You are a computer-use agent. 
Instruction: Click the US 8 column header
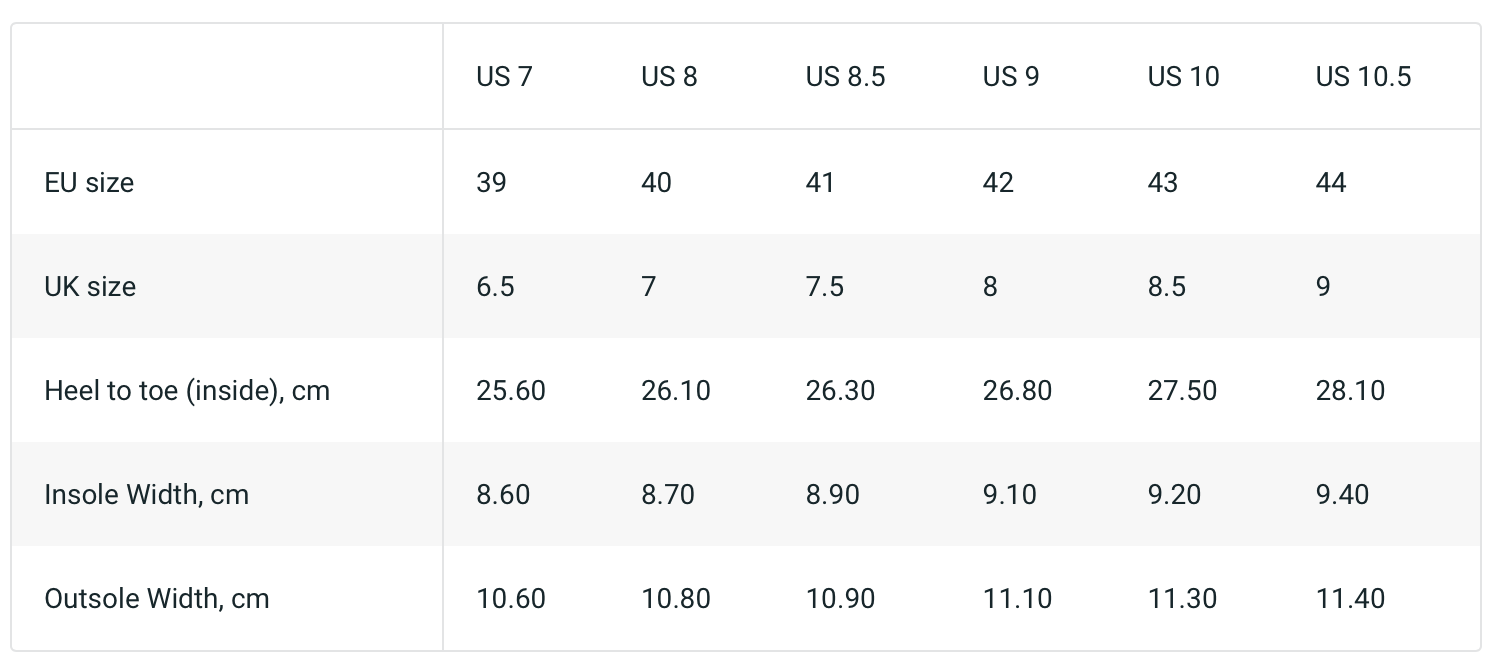point(669,77)
